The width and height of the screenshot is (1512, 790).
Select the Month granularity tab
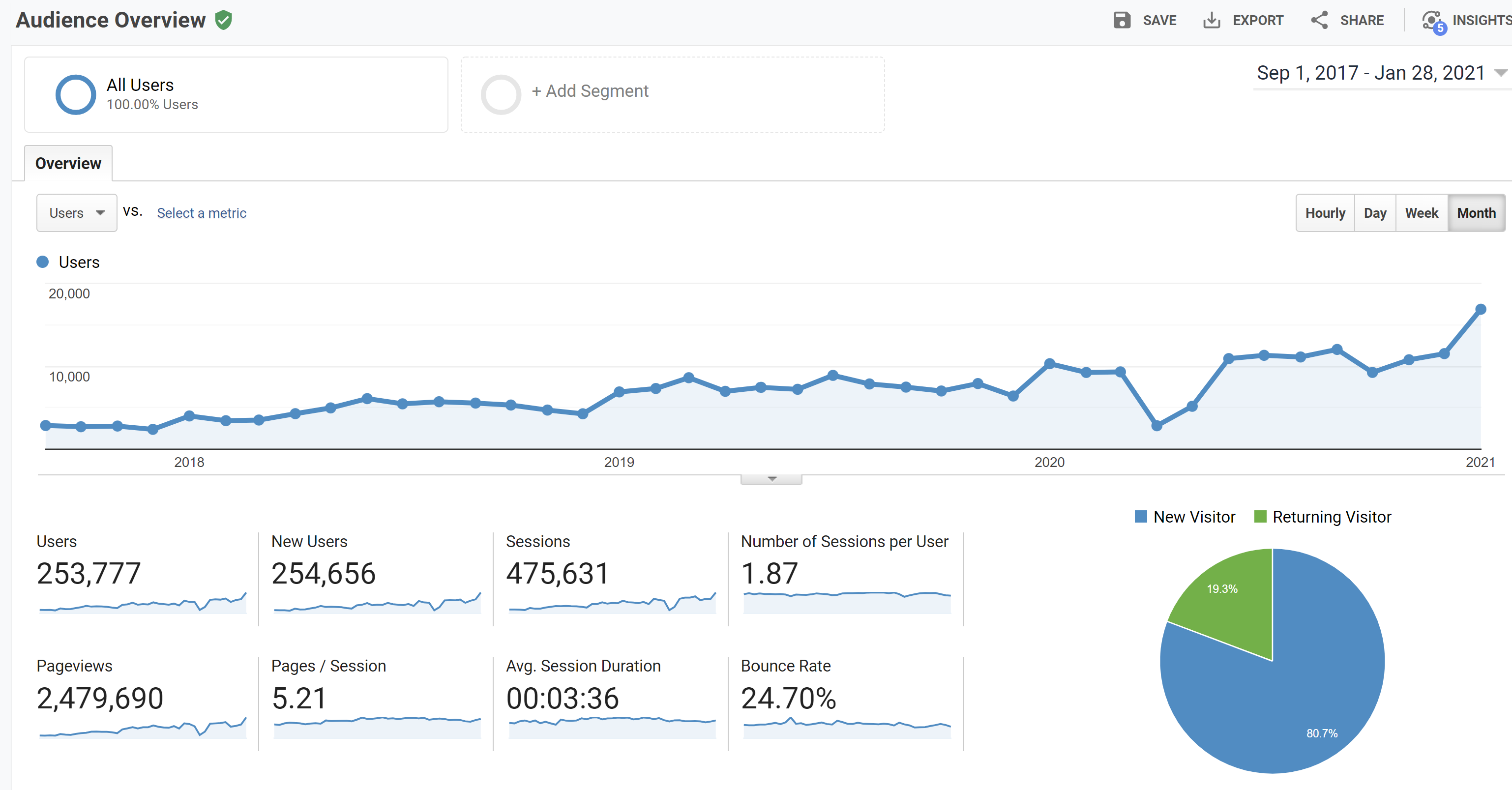1477,212
